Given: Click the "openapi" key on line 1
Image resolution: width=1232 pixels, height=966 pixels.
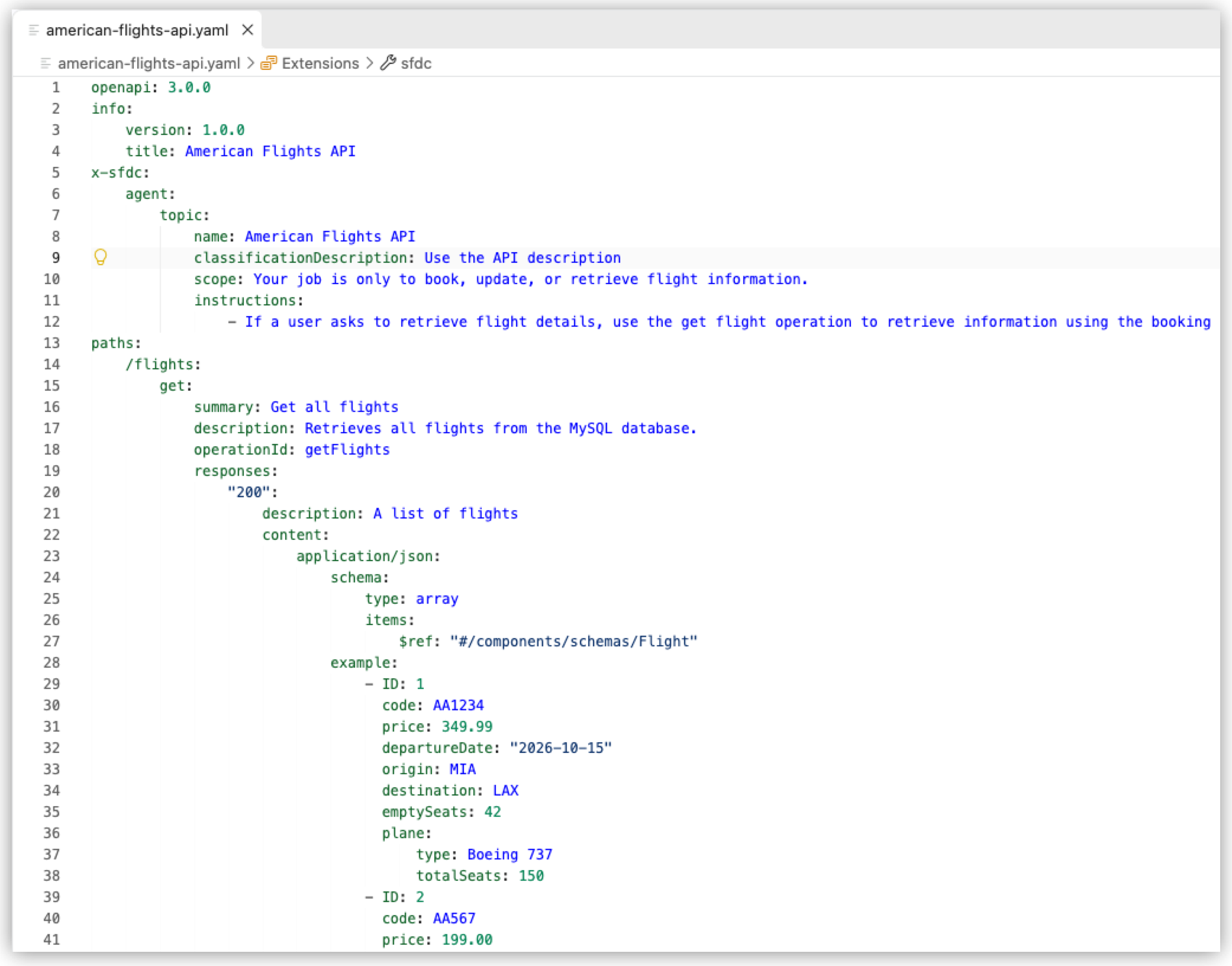Looking at the screenshot, I should [121, 88].
